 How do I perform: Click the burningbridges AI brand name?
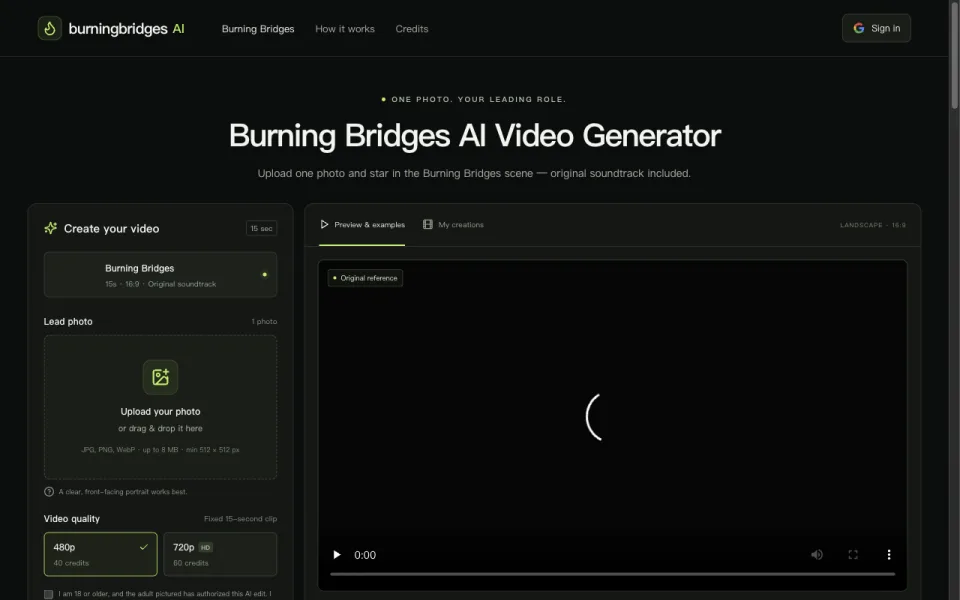point(126,29)
